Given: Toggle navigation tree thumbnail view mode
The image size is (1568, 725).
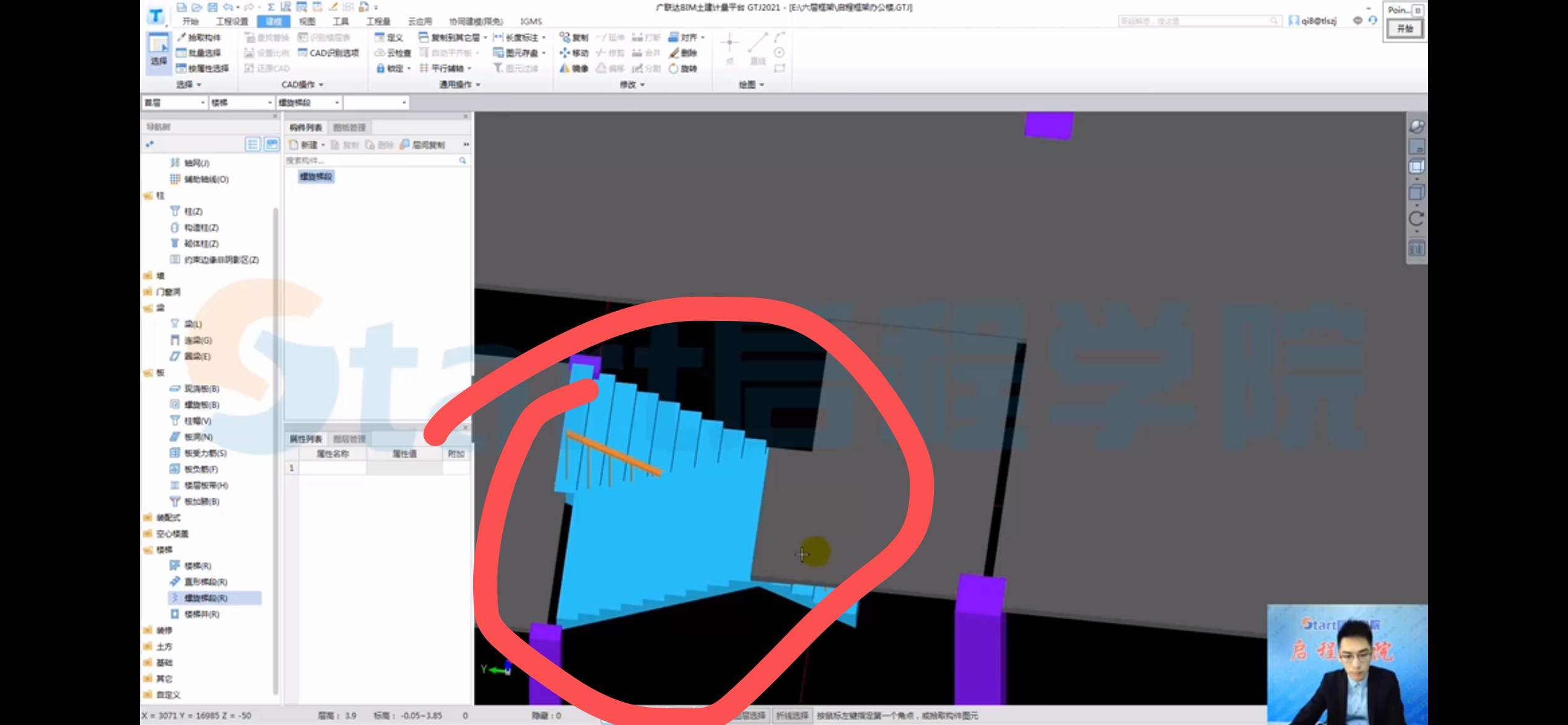Looking at the screenshot, I should (x=271, y=144).
